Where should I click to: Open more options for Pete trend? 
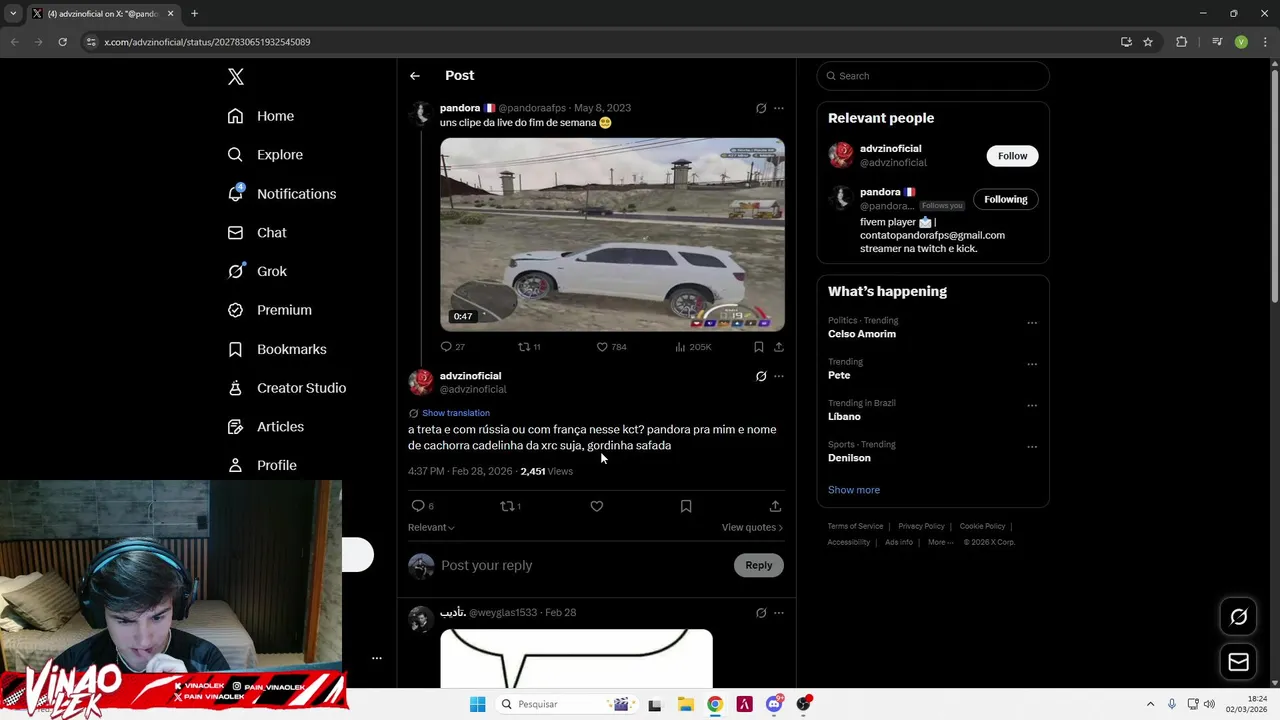click(x=1032, y=364)
